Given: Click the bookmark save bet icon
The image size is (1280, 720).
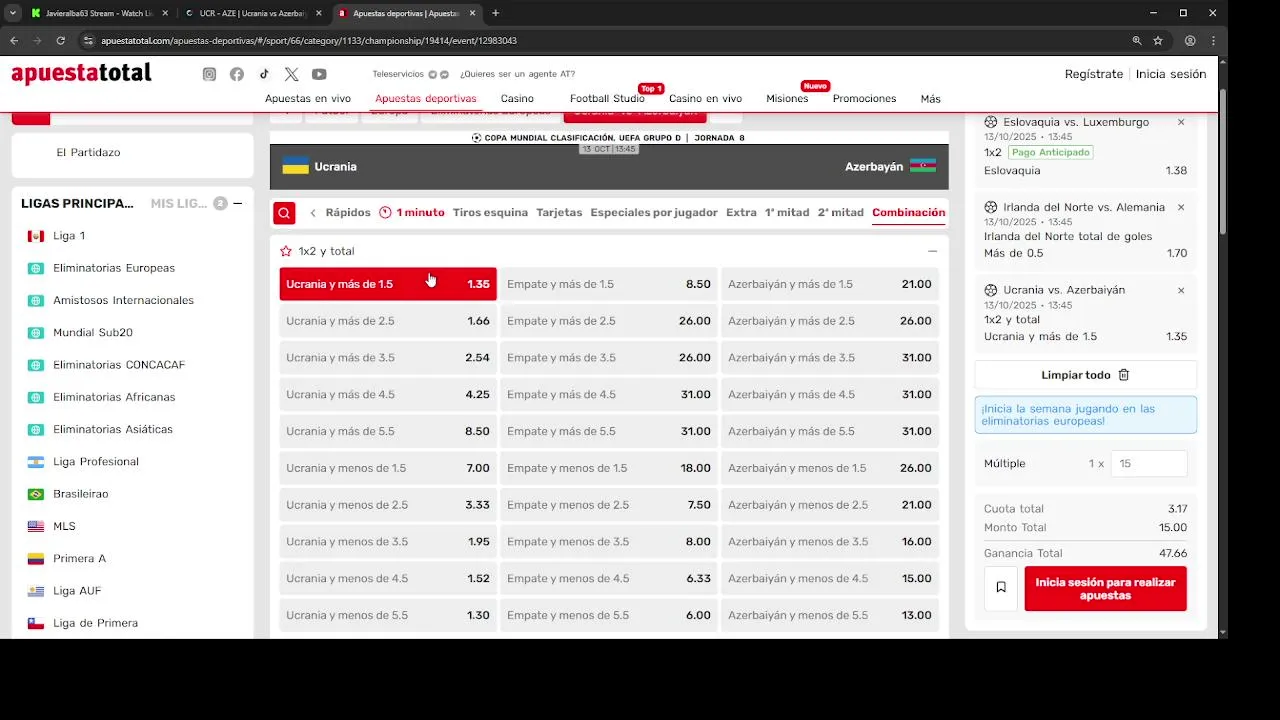Looking at the screenshot, I should pos(1001,588).
